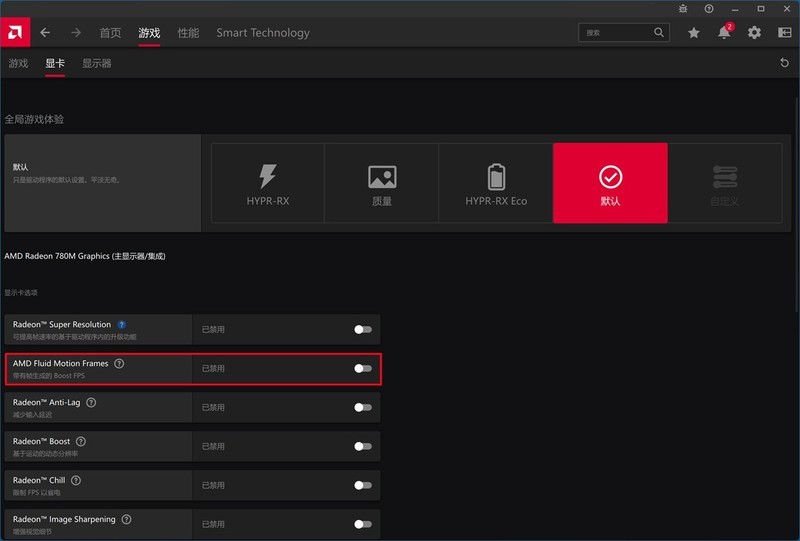Open Image Sharpening help icon
The height and width of the screenshot is (541, 800).
pos(126,519)
